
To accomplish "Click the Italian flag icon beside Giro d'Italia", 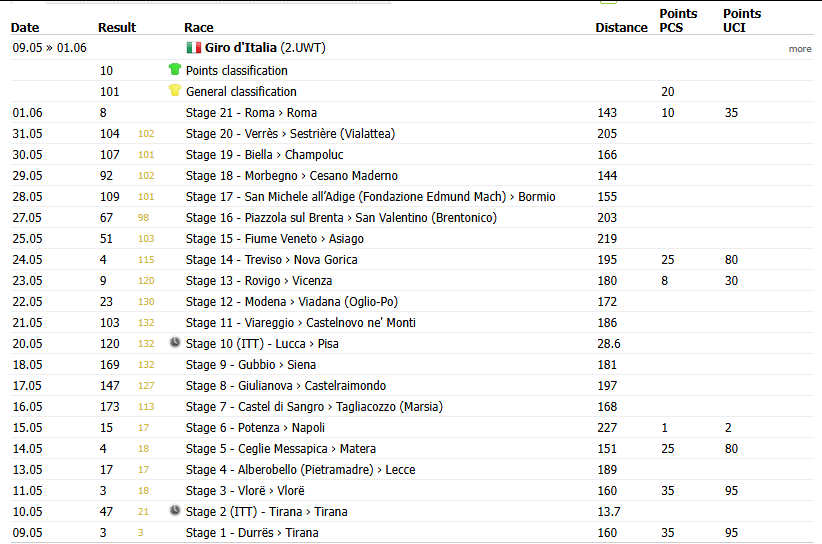I will point(193,48).
